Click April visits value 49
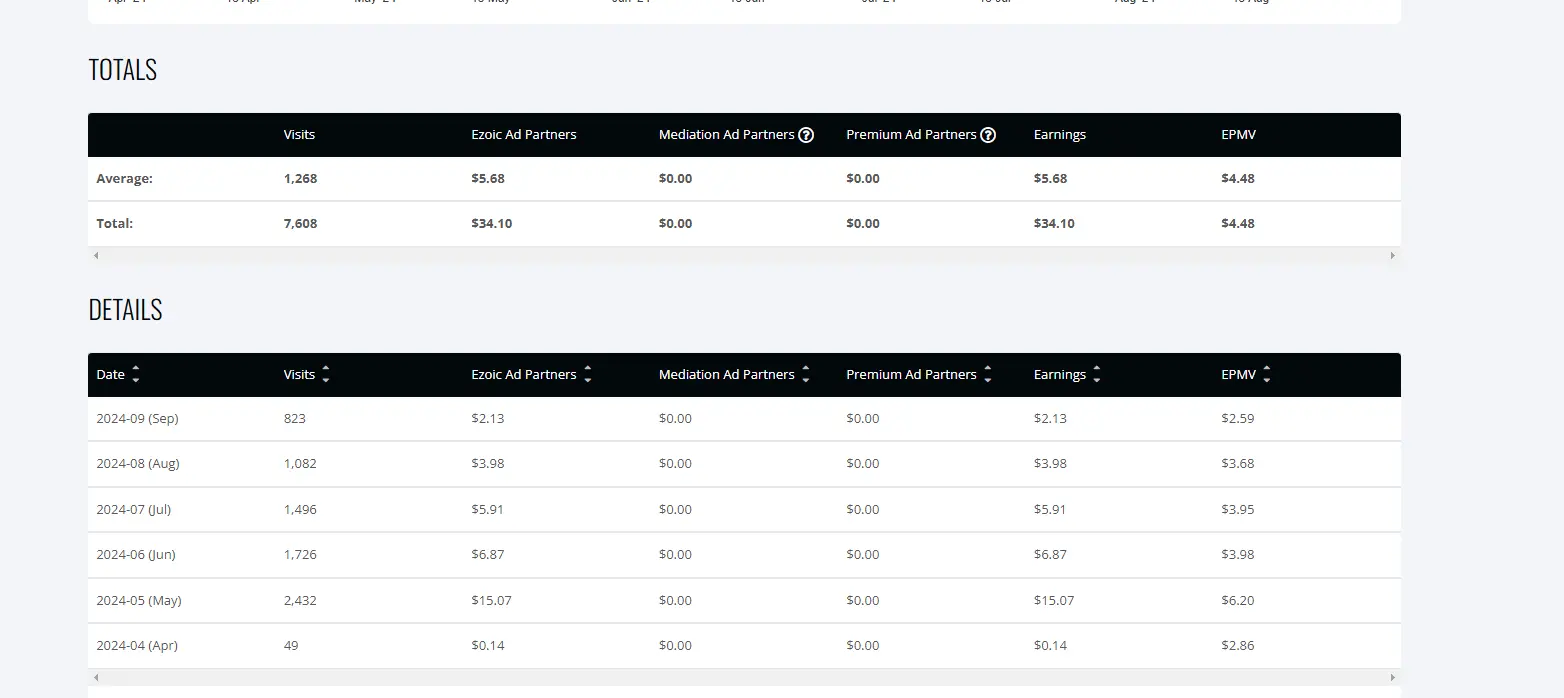 coord(291,646)
